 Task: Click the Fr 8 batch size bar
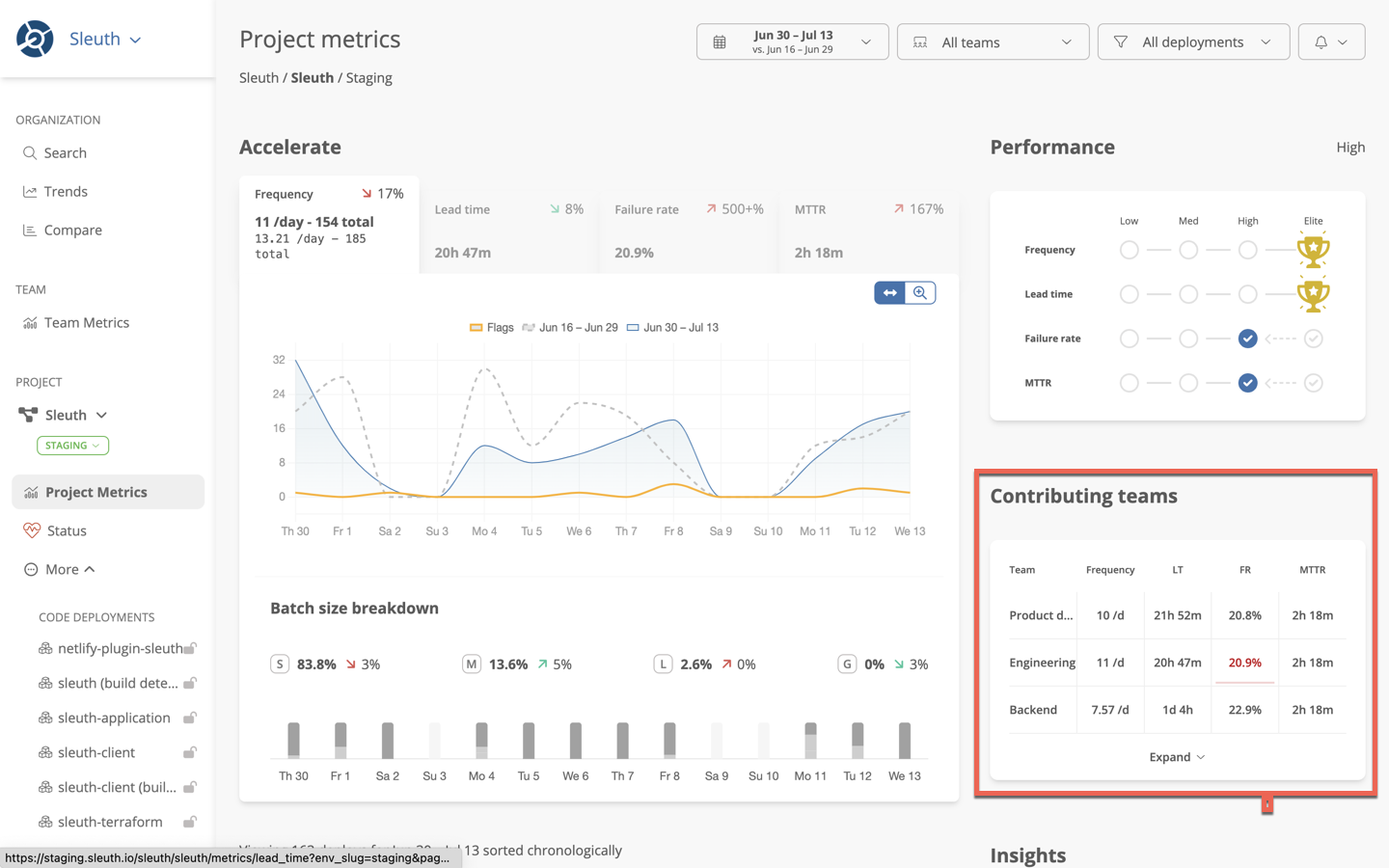[669, 740]
